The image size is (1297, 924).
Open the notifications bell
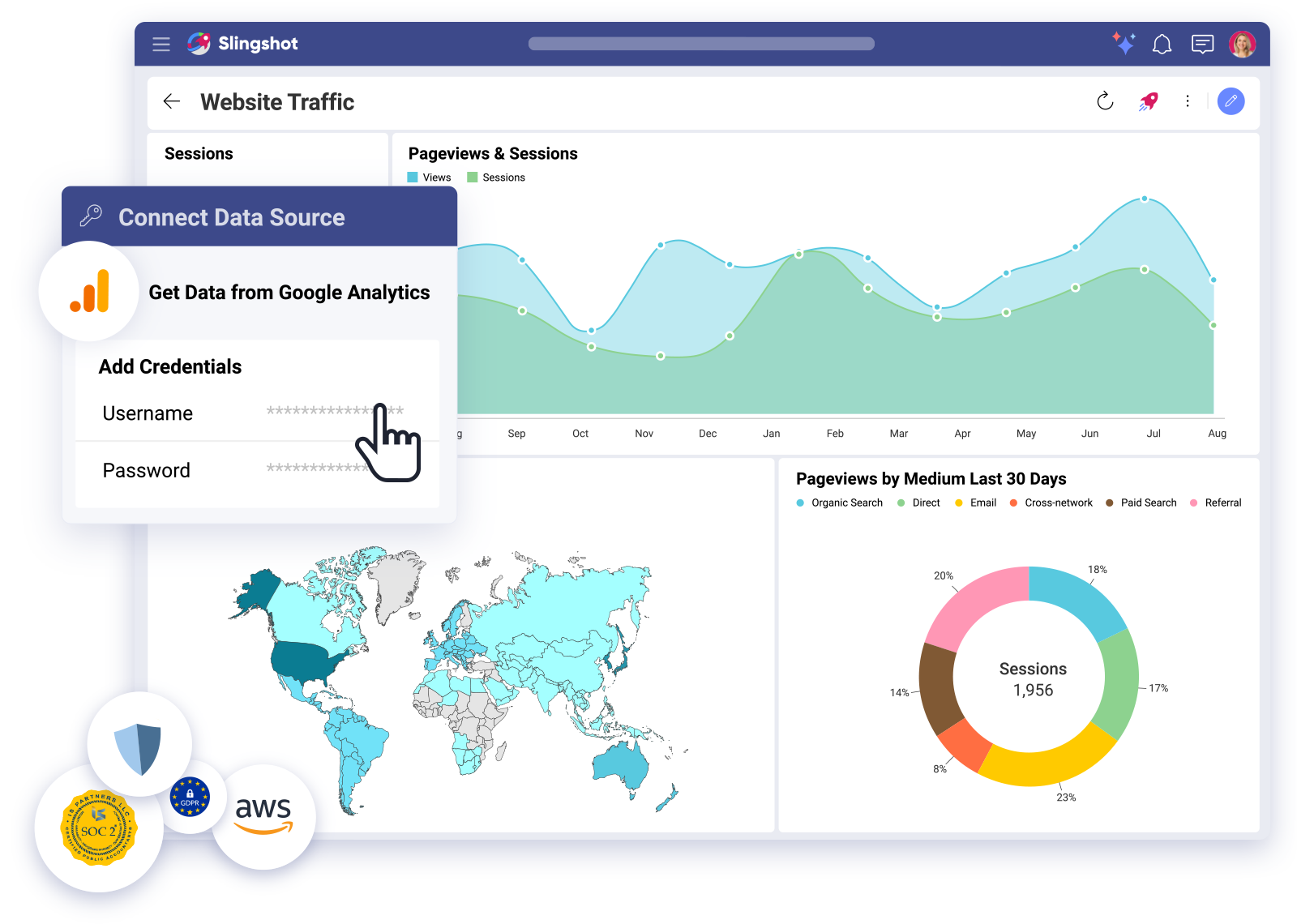tap(1162, 44)
